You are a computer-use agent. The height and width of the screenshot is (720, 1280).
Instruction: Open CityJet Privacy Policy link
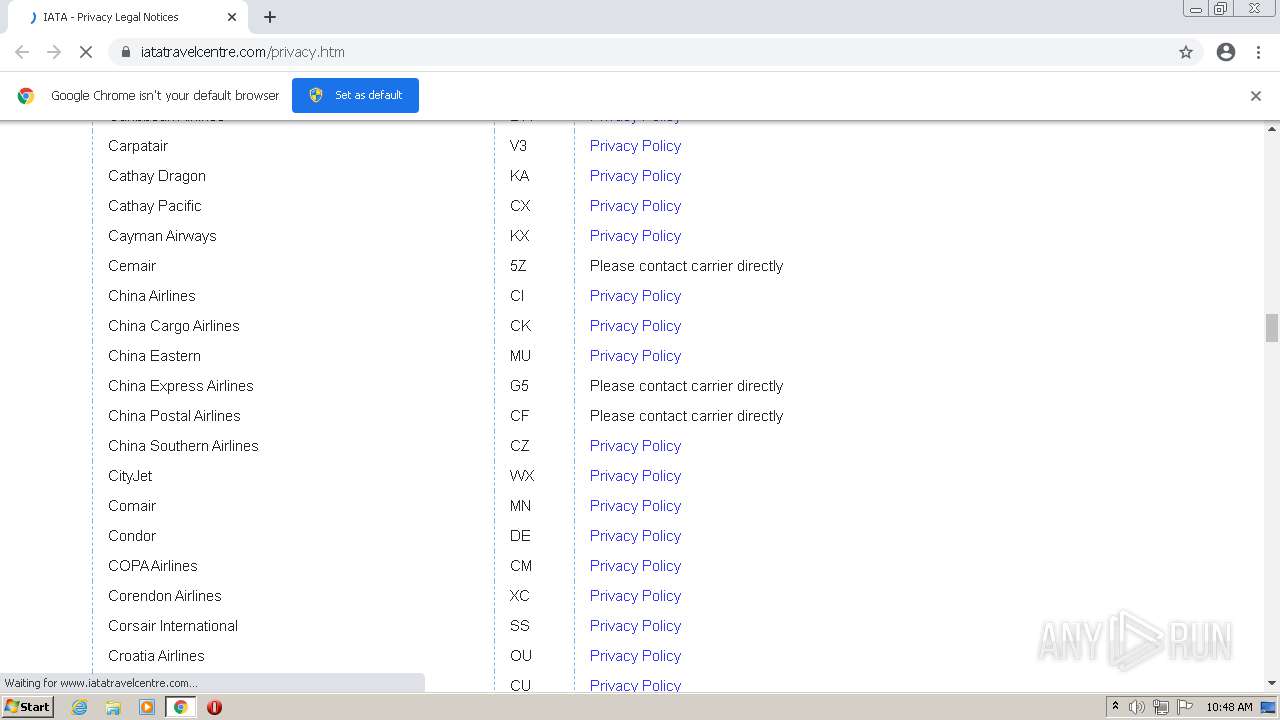point(635,476)
